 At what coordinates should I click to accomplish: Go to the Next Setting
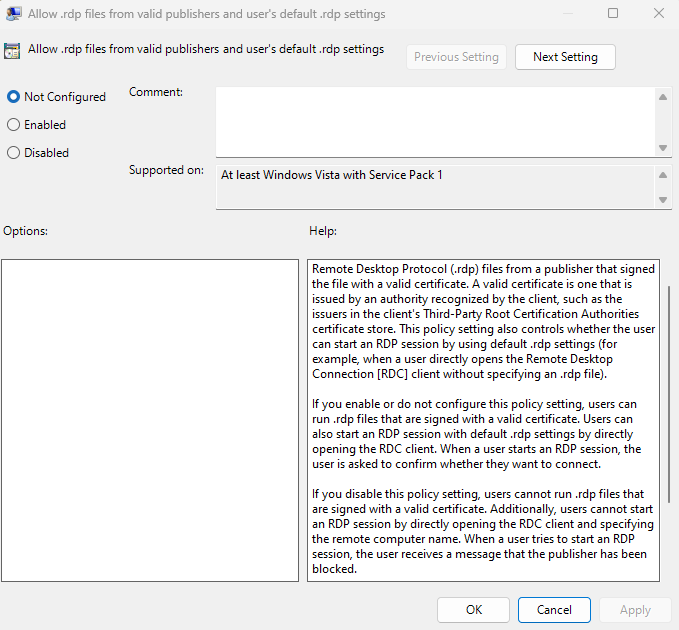[x=565, y=57]
